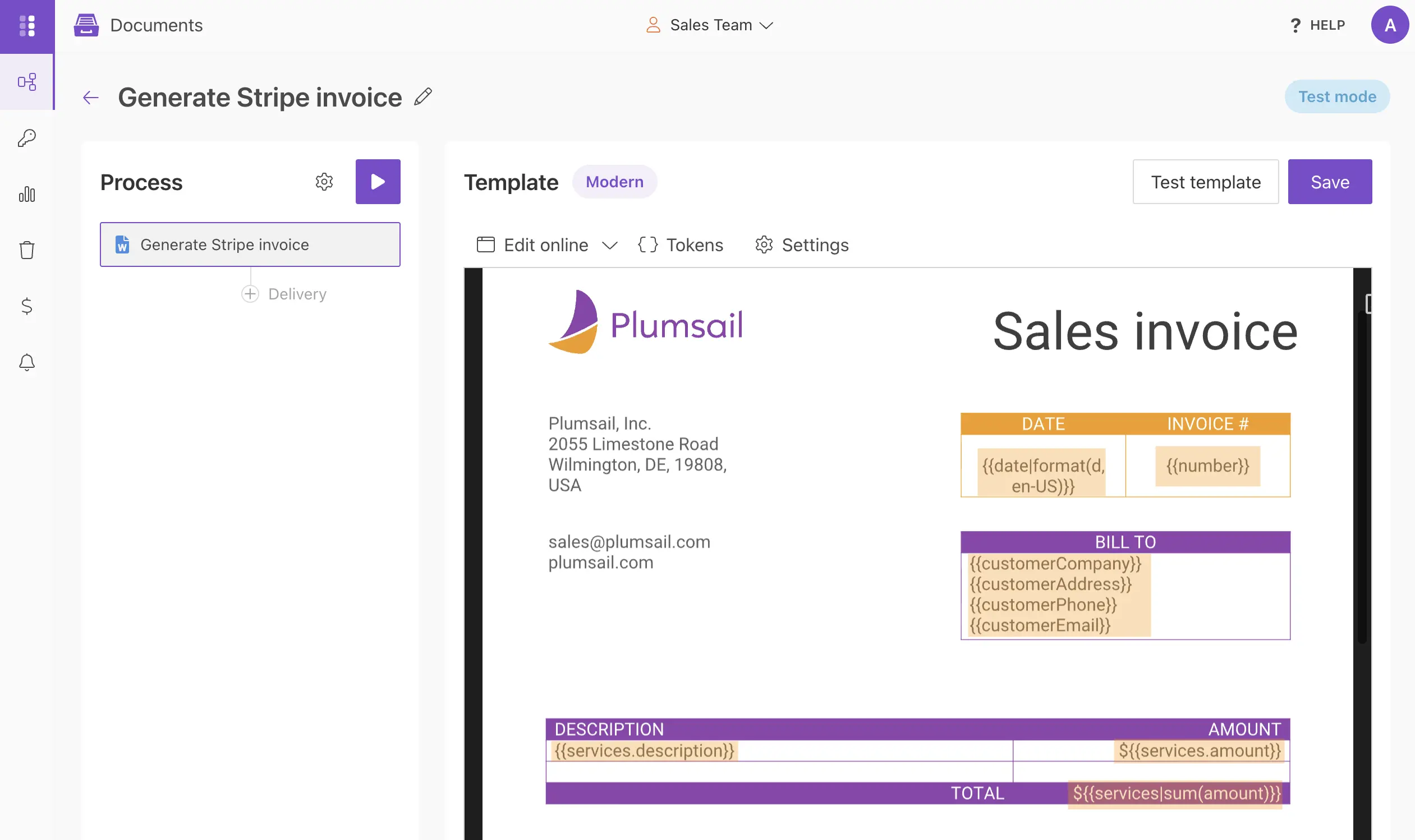Click the Help question mark icon
The height and width of the screenshot is (840, 1415).
click(x=1295, y=25)
